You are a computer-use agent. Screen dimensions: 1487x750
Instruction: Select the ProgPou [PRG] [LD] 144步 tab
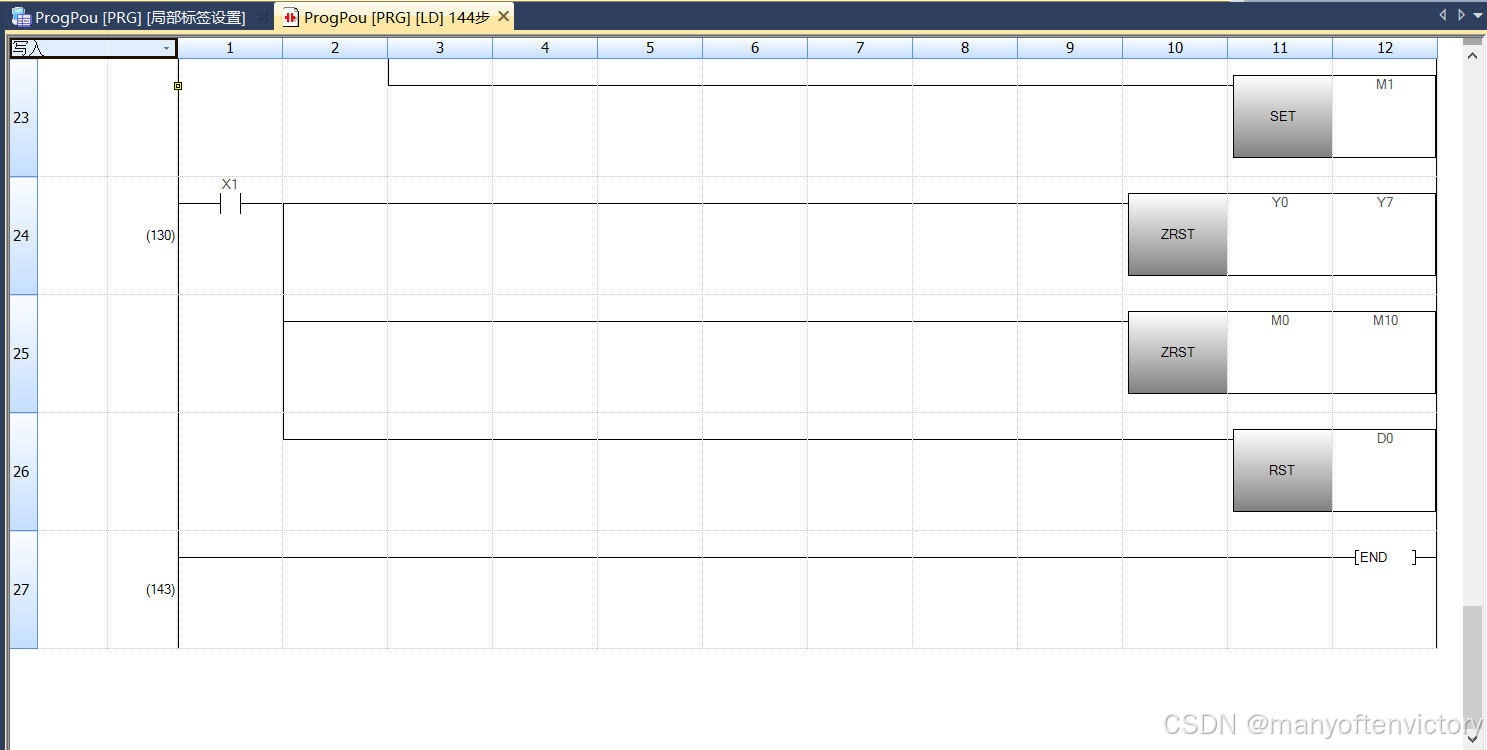coord(396,17)
